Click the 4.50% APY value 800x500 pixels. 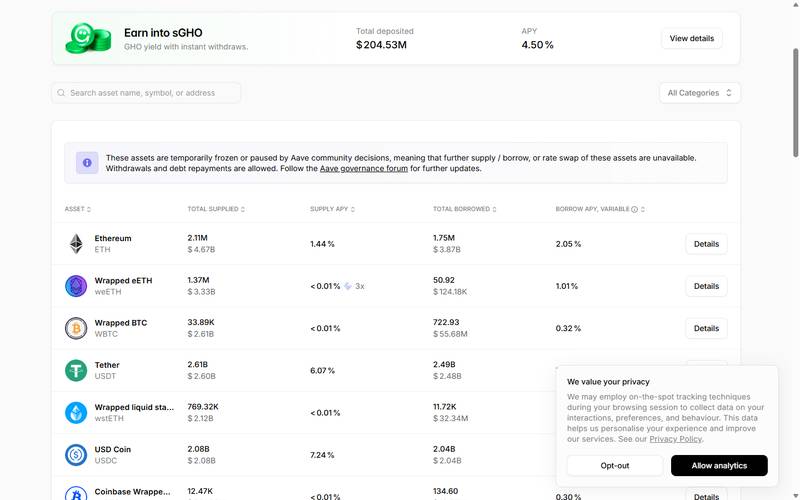(537, 45)
